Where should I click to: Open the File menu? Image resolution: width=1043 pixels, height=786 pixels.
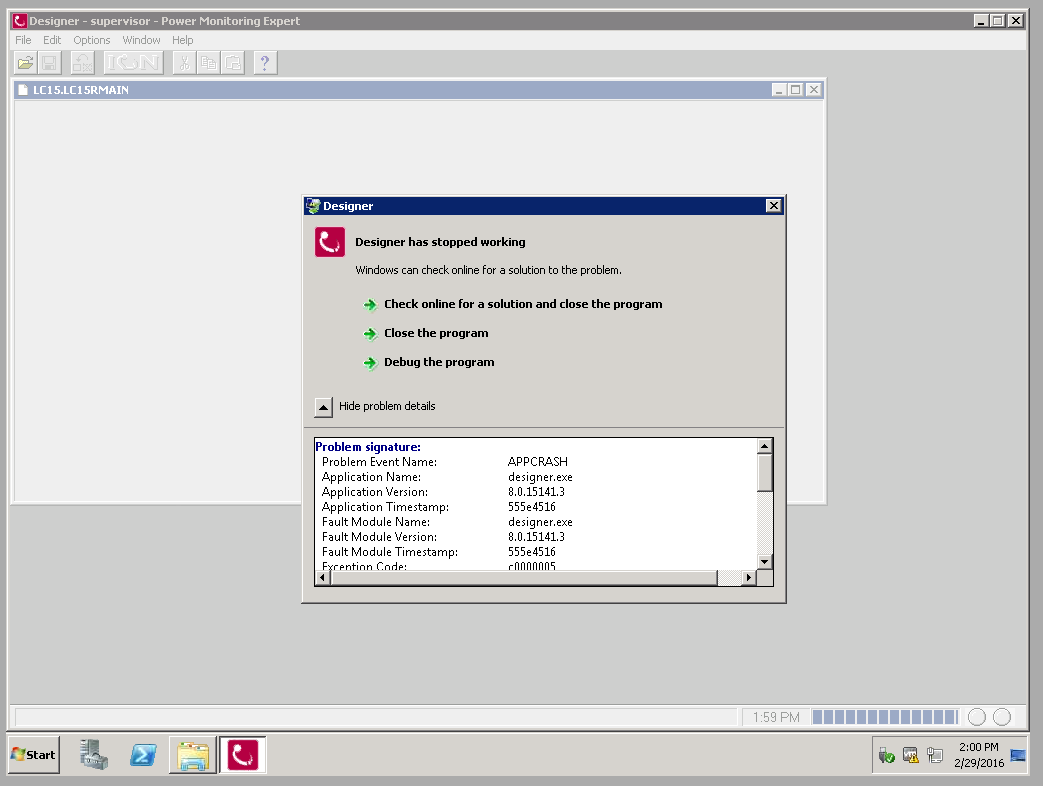(23, 40)
